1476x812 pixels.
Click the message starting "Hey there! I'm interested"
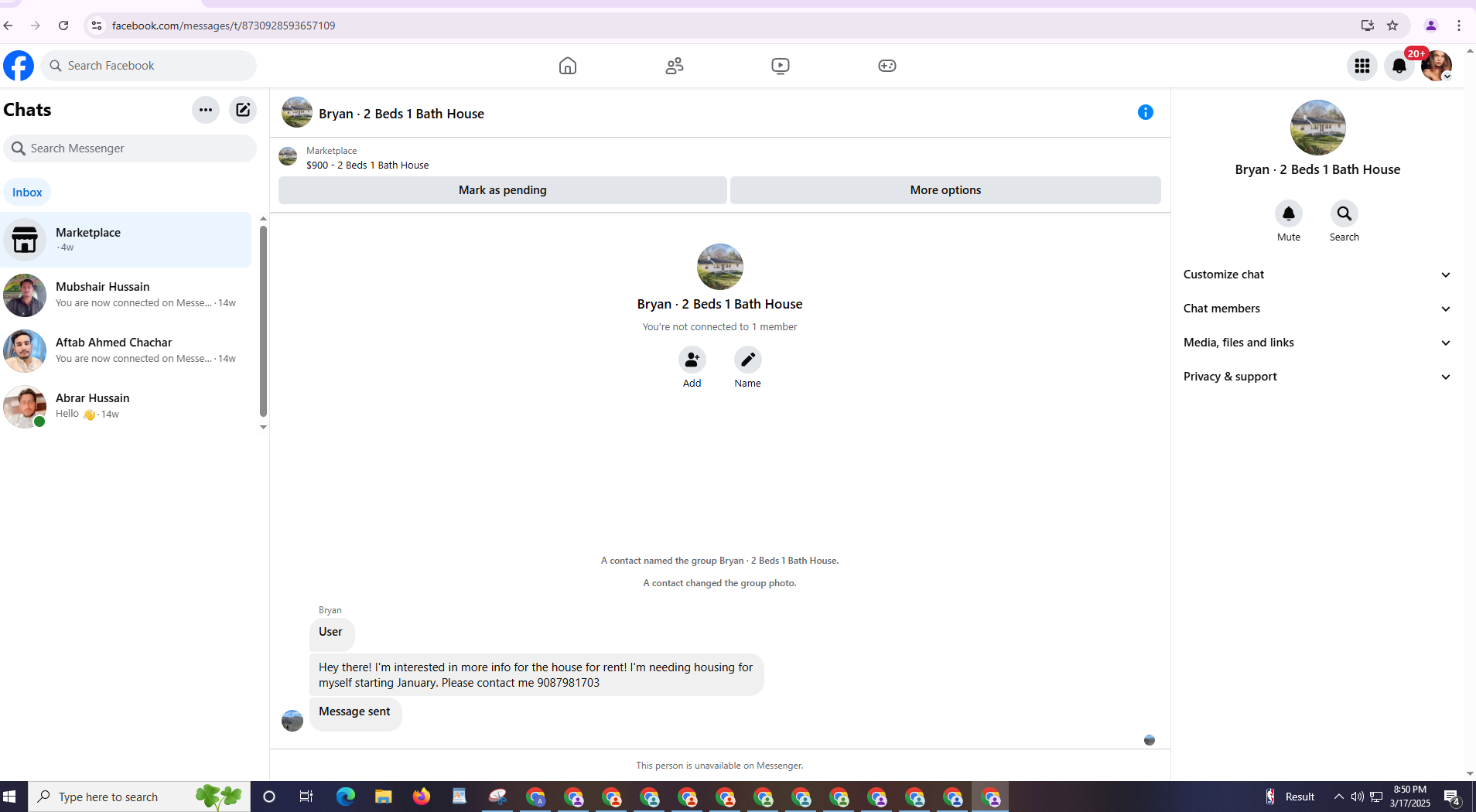coord(536,675)
